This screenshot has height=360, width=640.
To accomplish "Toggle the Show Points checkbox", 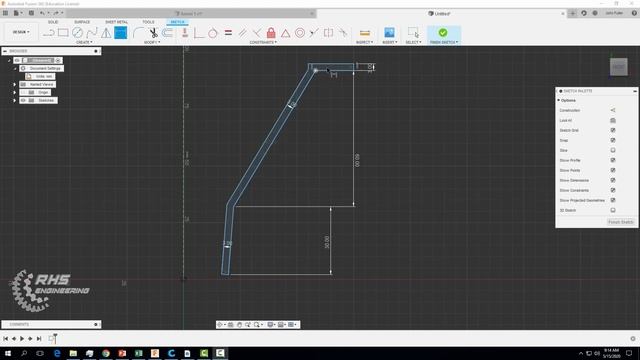I will coord(613,170).
